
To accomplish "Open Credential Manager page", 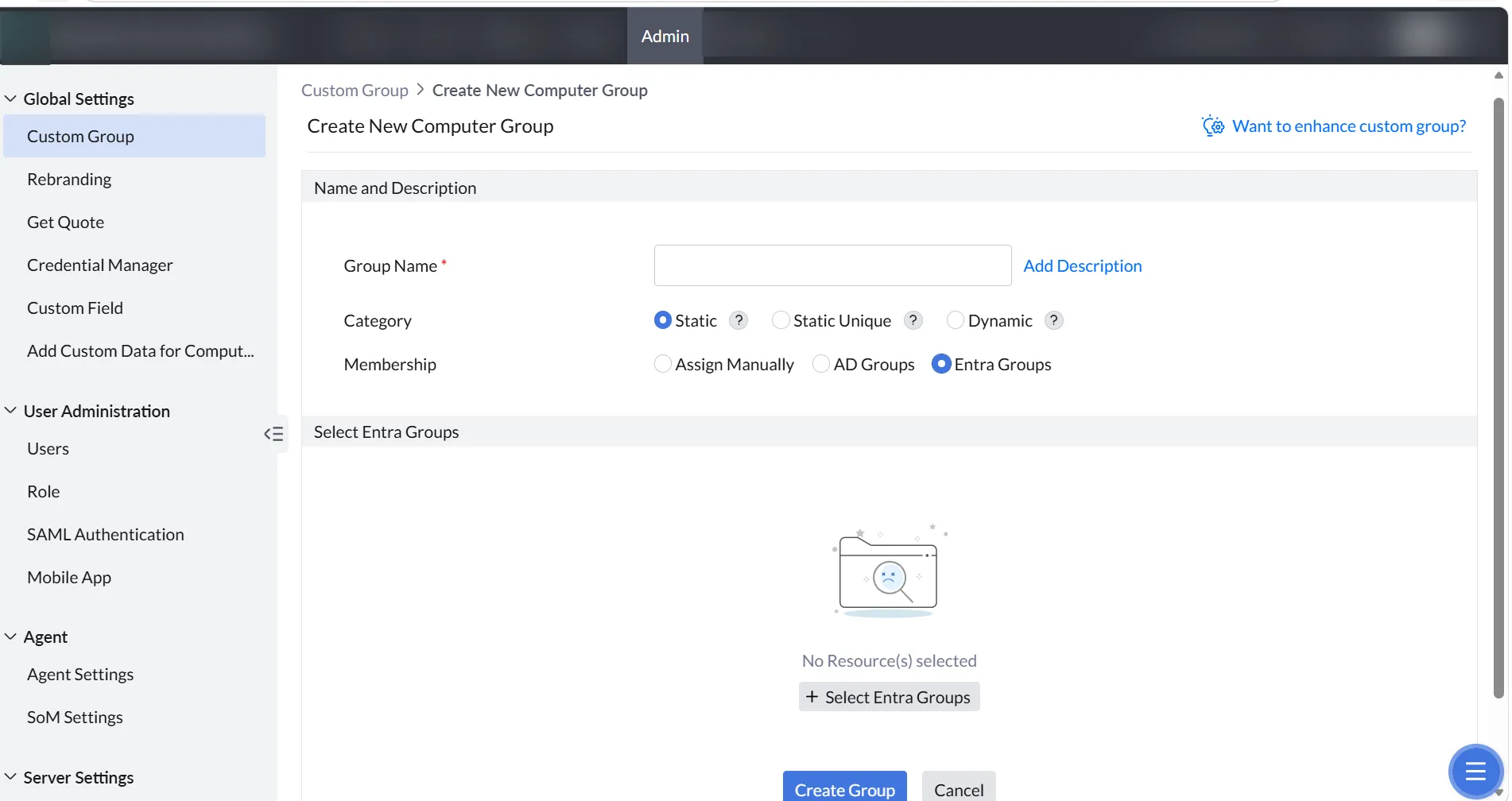I will click(x=100, y=265).
